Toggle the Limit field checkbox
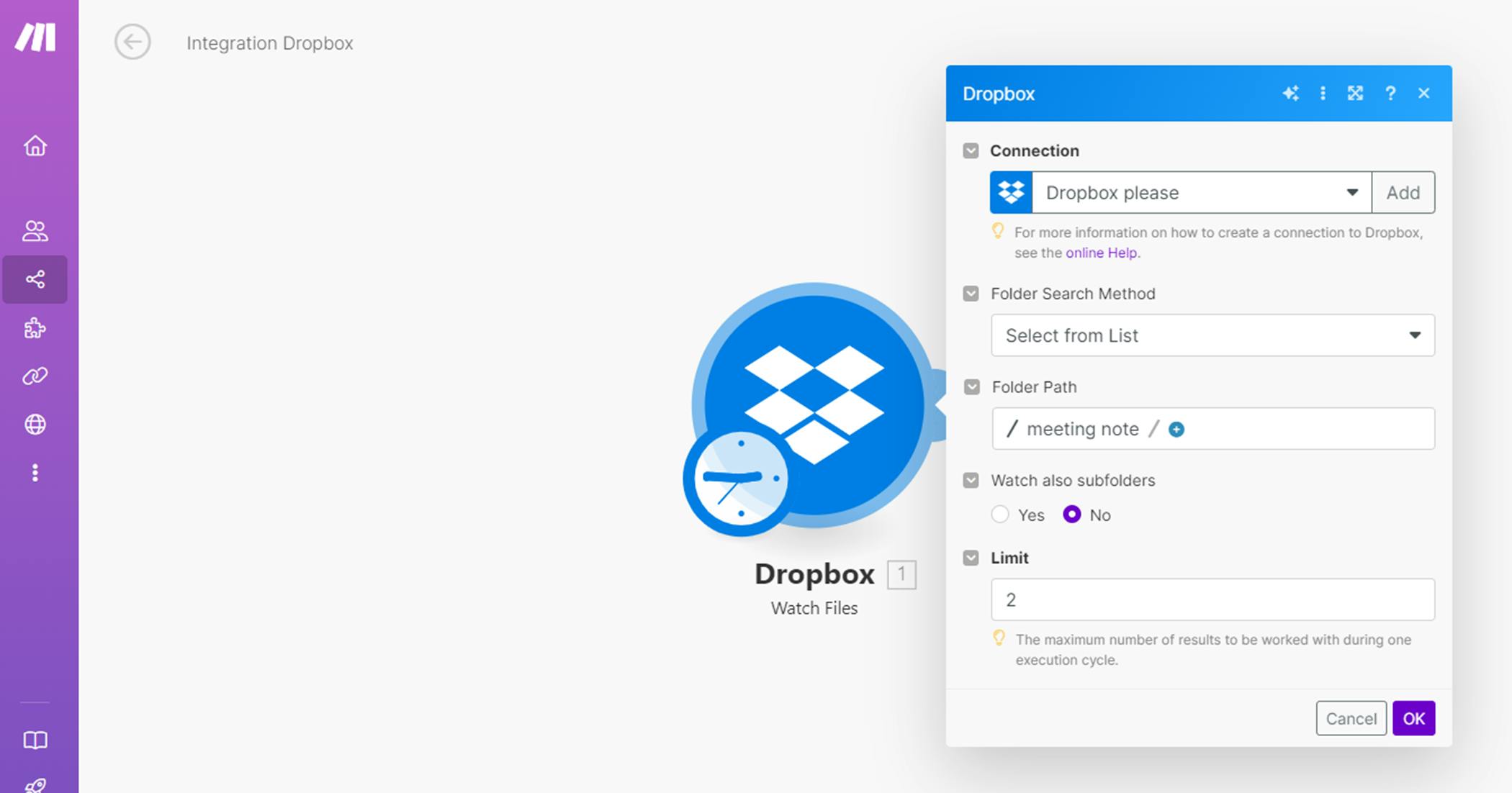1512x793 pixels. [971, 558]
